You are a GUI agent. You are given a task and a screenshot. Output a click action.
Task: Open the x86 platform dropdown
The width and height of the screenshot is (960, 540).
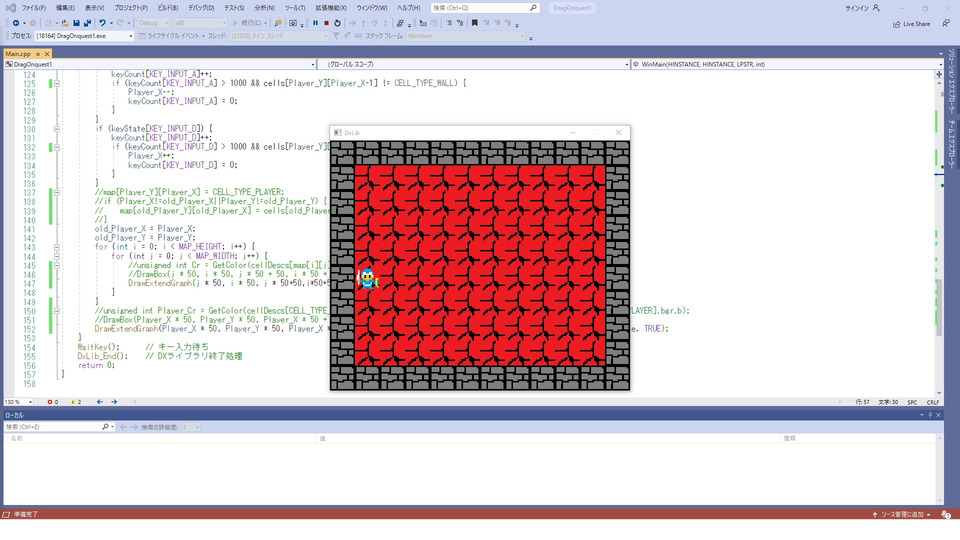[x=200, y=23]
